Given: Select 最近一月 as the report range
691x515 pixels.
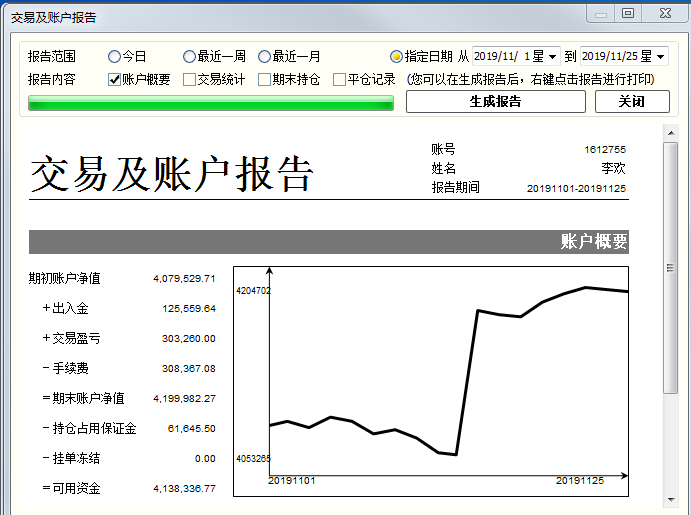Looking at the screenshot, I should [264, 57].
